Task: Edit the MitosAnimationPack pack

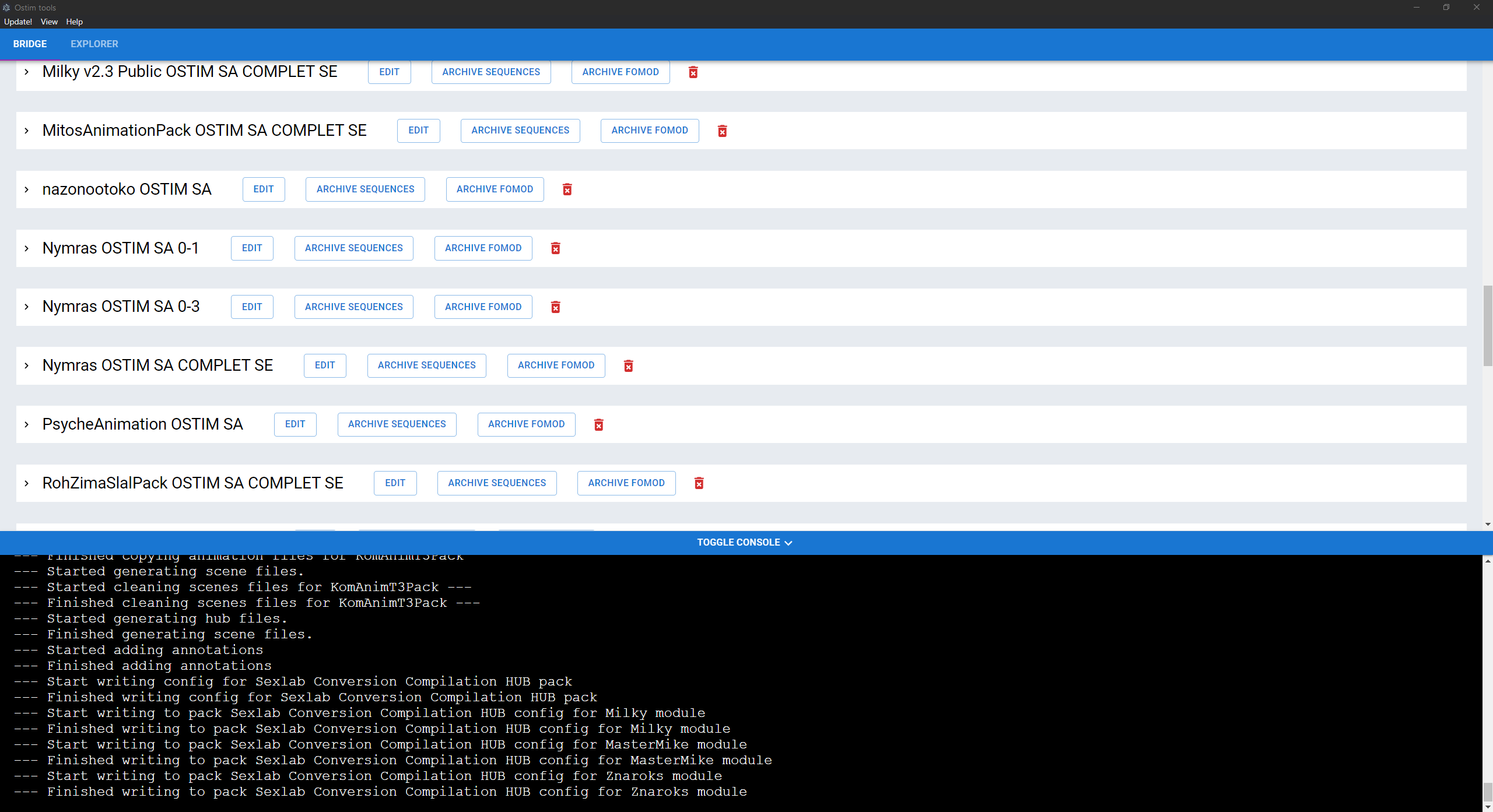Action: click(418, 131)
